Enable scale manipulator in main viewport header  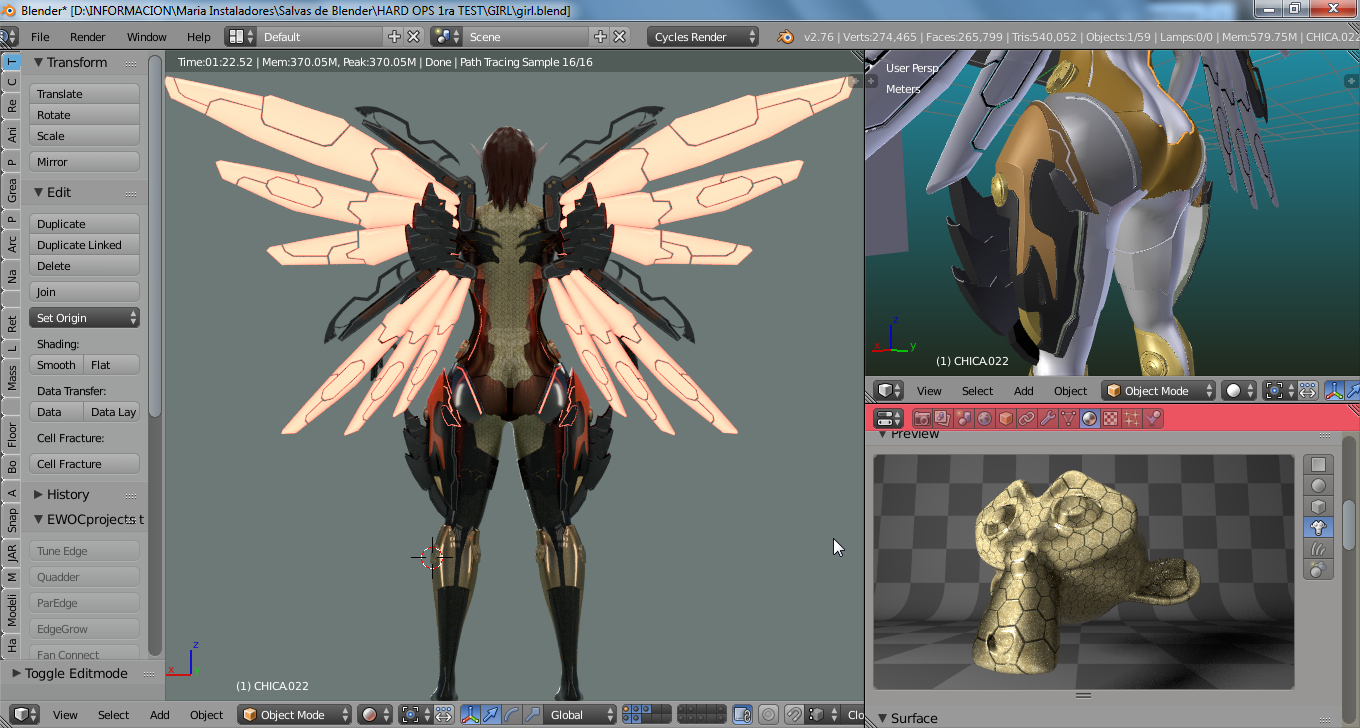[x=533, y=715]
